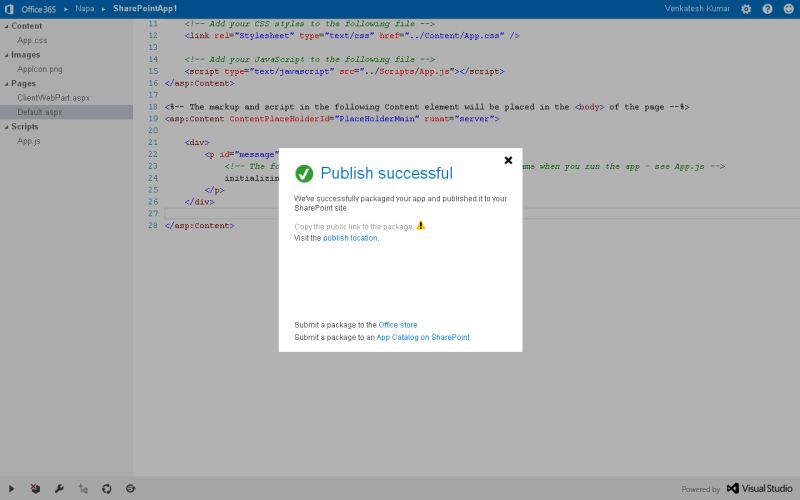The width and height of the screenshot is (800, 500).
Task: Click the Office 365 logo icon
Action: [9, 9]
